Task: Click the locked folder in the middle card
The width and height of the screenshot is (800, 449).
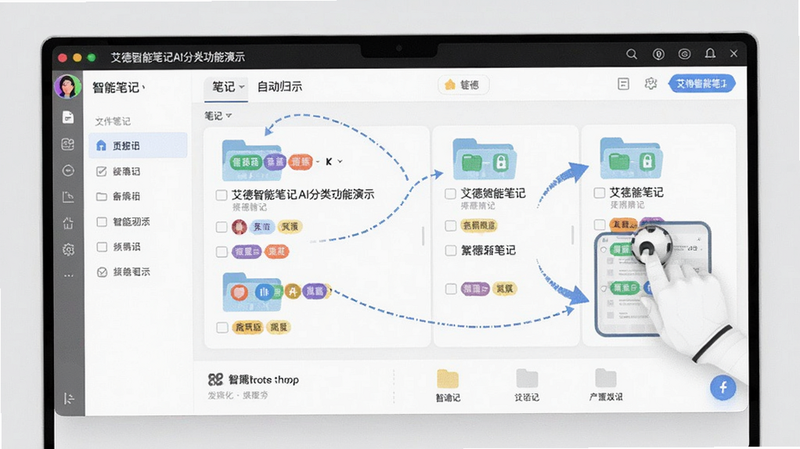Action: click(484, 159)
